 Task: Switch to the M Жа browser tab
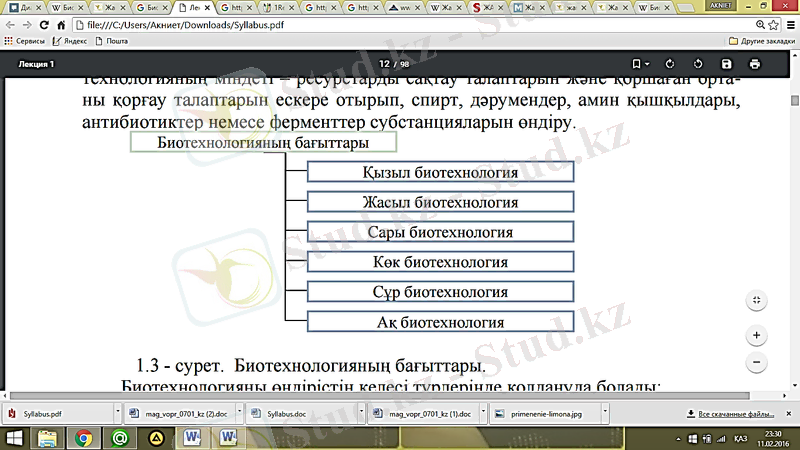[x=530, y=8]
